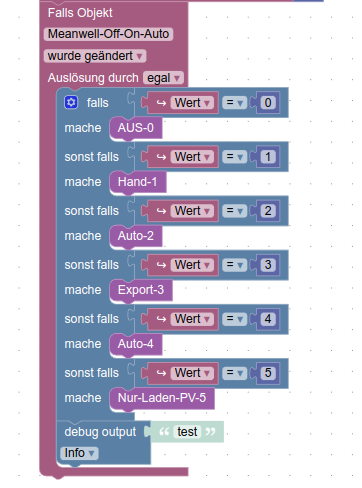The image size is (362, 488).
Task: Edit the number value 3
Action: [268, 265]
